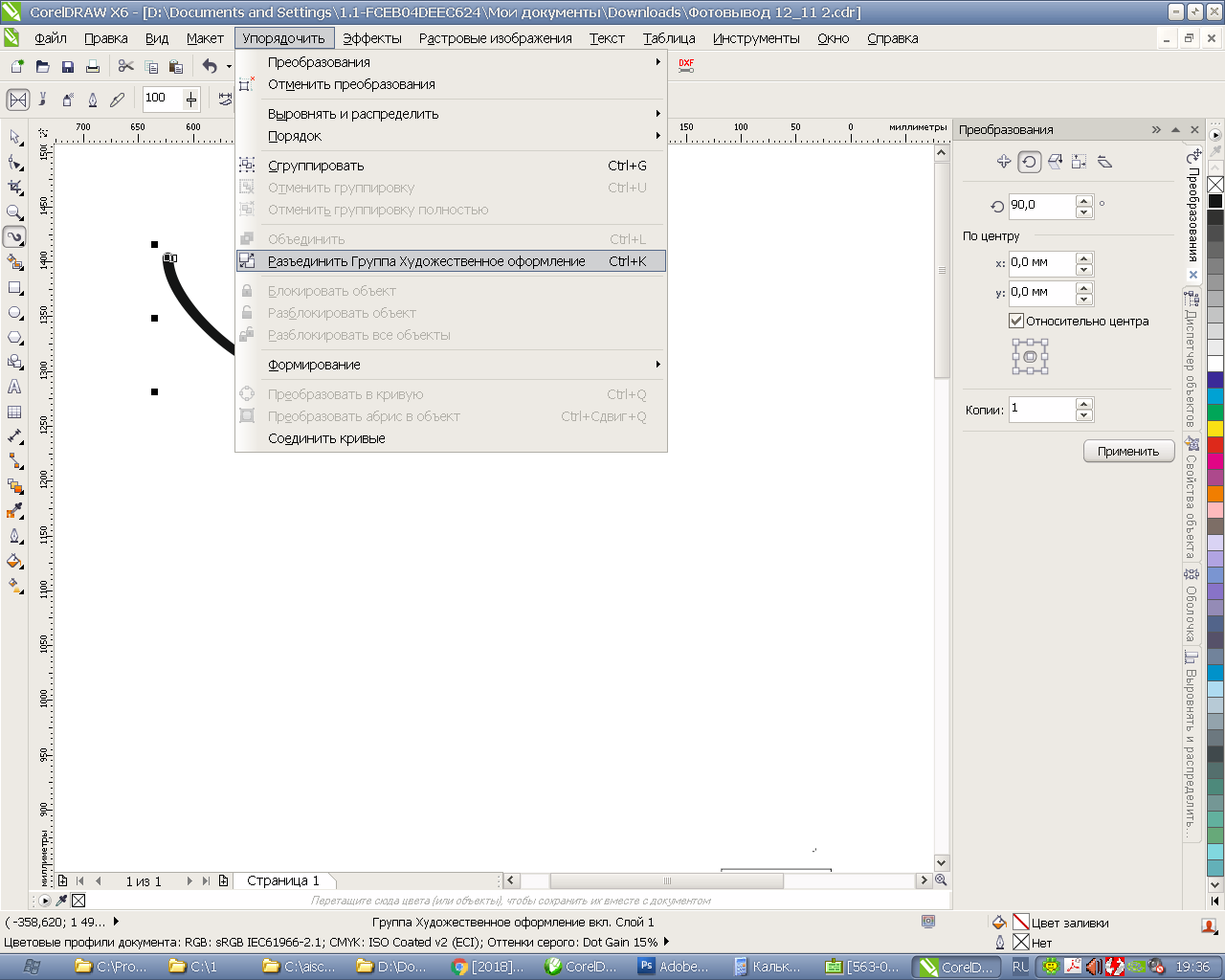Choose the Brush artistic media mode
This screenshot has height=980, width=1225.
pyautogui.click(x=43, y=99)
